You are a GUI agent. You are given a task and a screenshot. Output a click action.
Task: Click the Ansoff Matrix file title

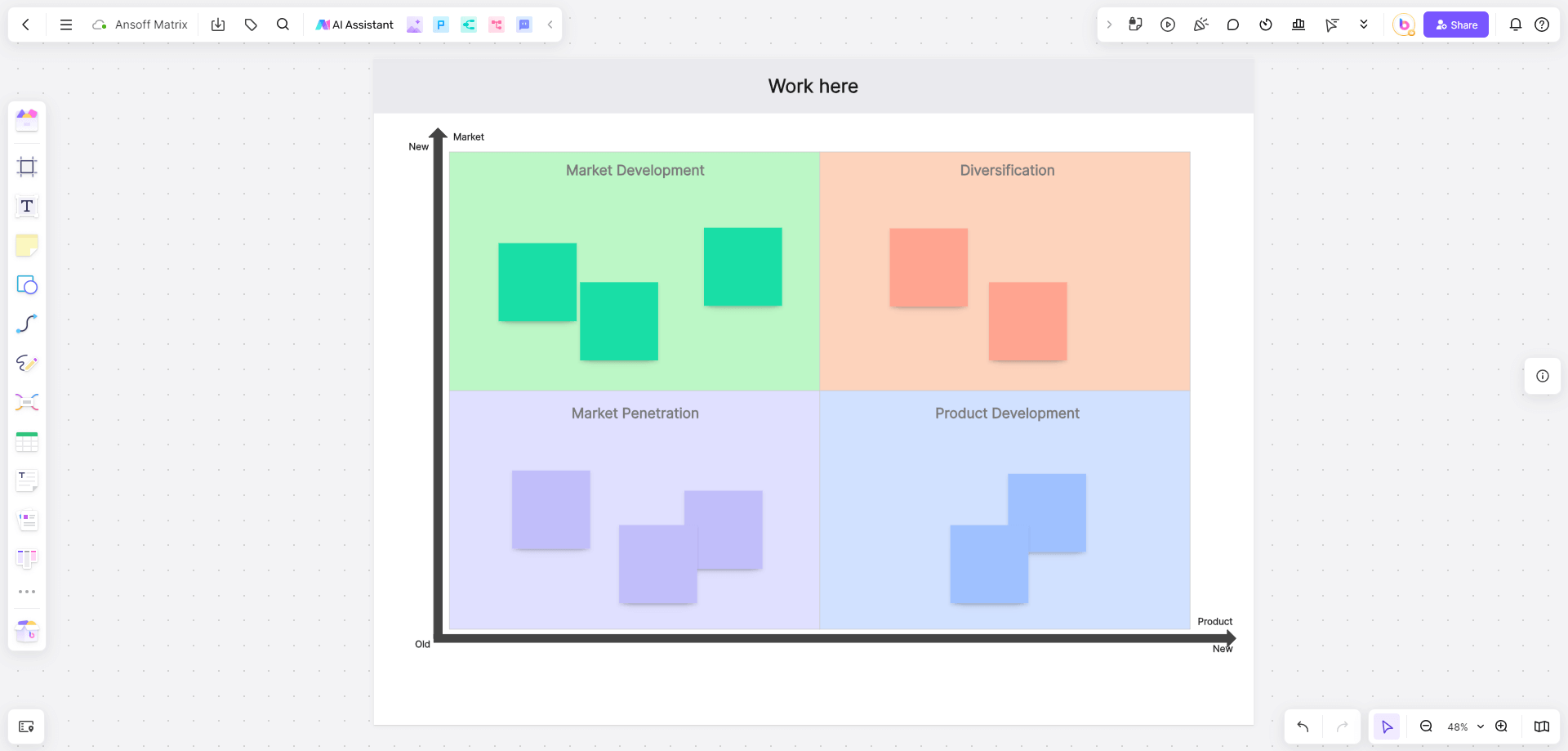pos(151,25)
